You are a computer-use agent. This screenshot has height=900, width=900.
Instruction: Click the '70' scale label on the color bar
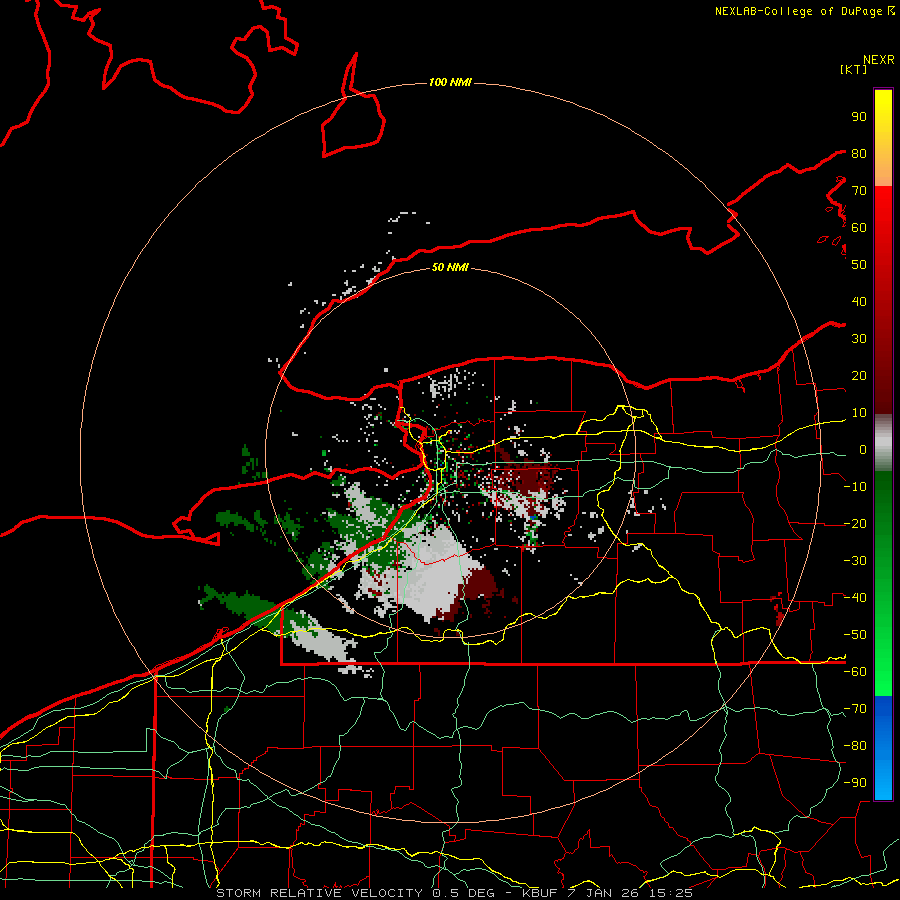[859, 191]
